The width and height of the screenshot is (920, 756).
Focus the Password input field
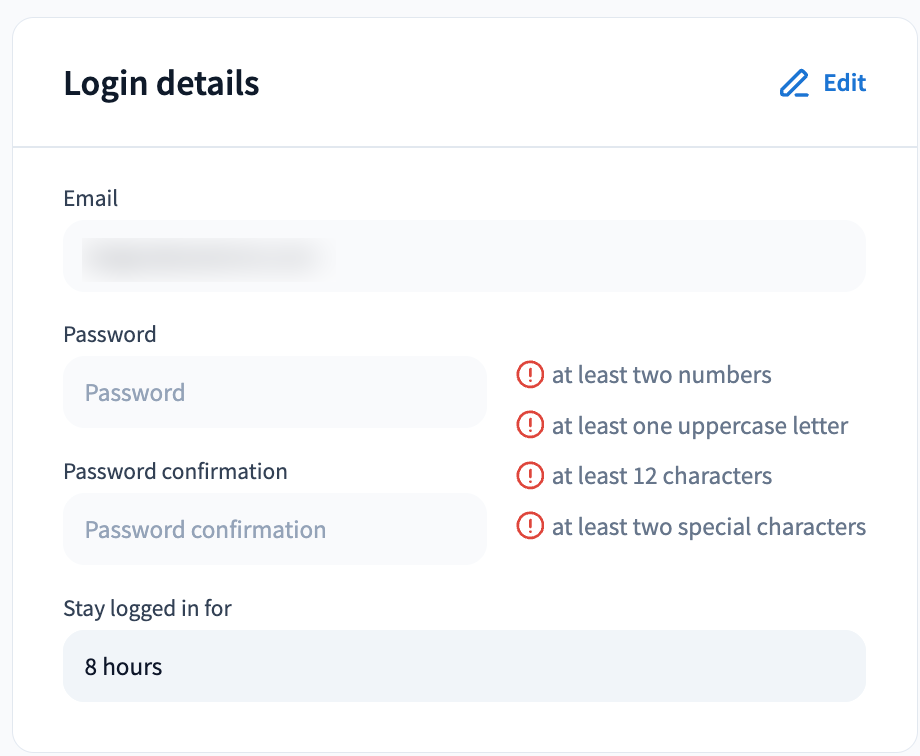point(275,392)
